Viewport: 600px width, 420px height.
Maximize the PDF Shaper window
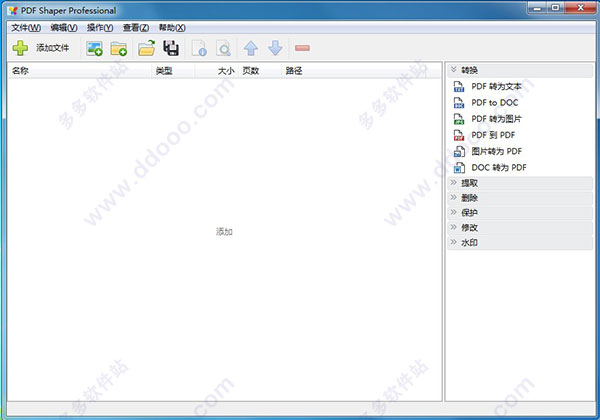(x=555, y=8)
